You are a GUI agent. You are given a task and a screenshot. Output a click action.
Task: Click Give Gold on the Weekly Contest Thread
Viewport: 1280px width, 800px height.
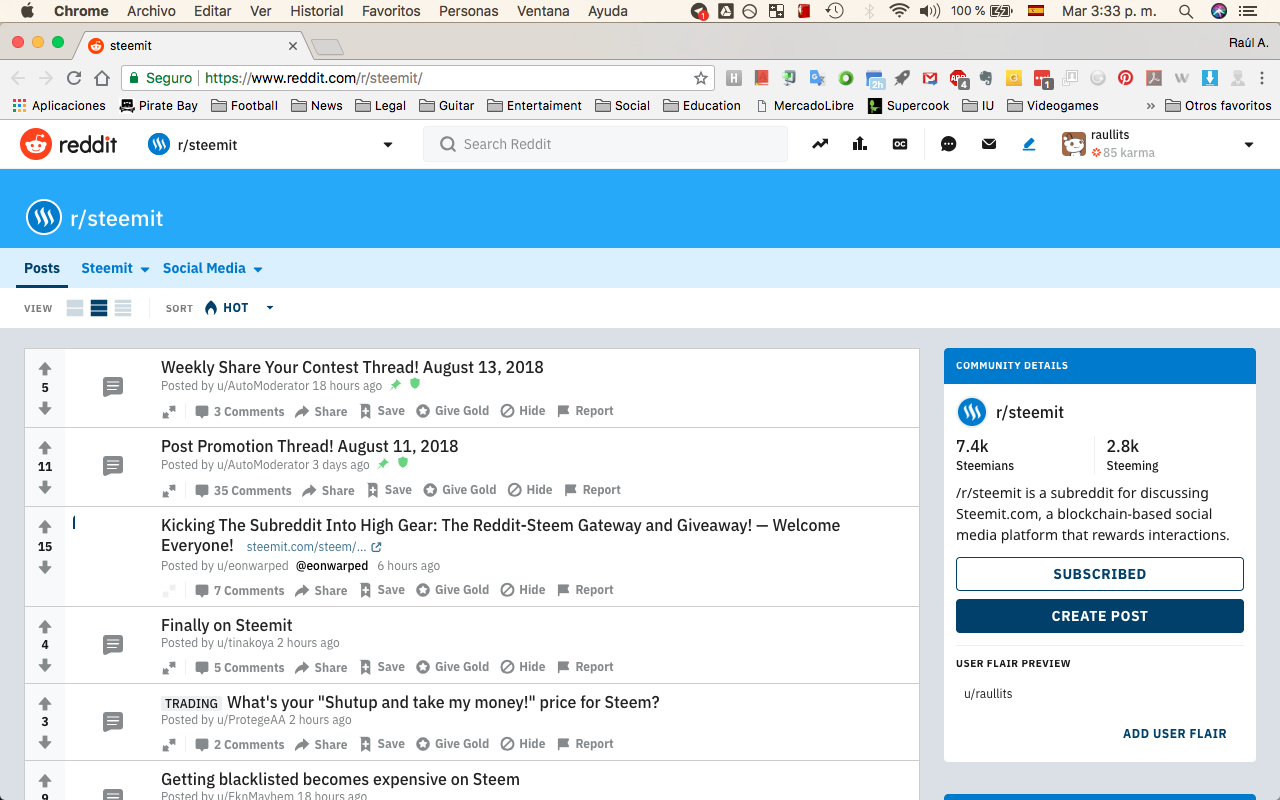pyautogui.click(x=453, y=411)
